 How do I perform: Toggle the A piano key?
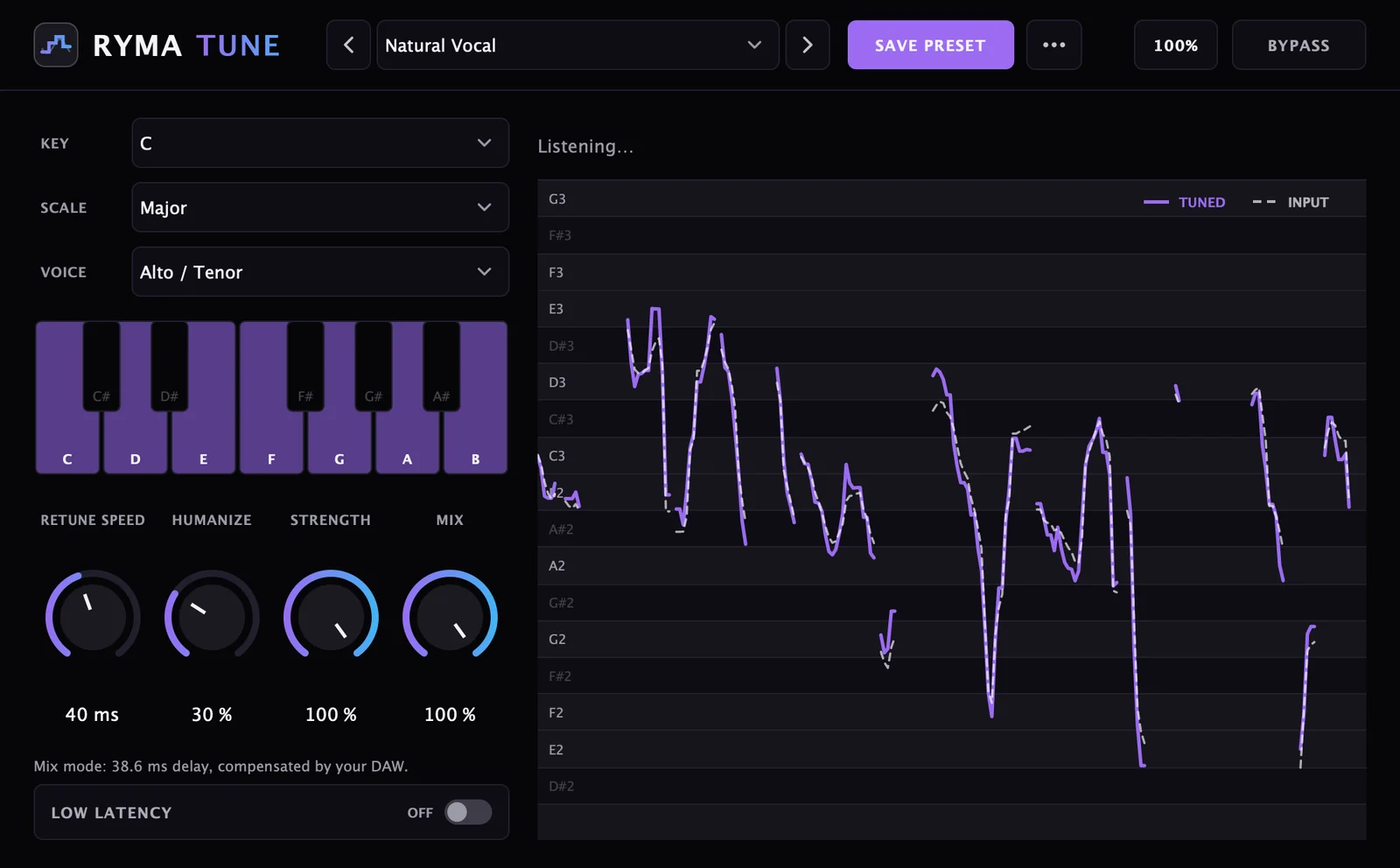click(x=407, y=444)
